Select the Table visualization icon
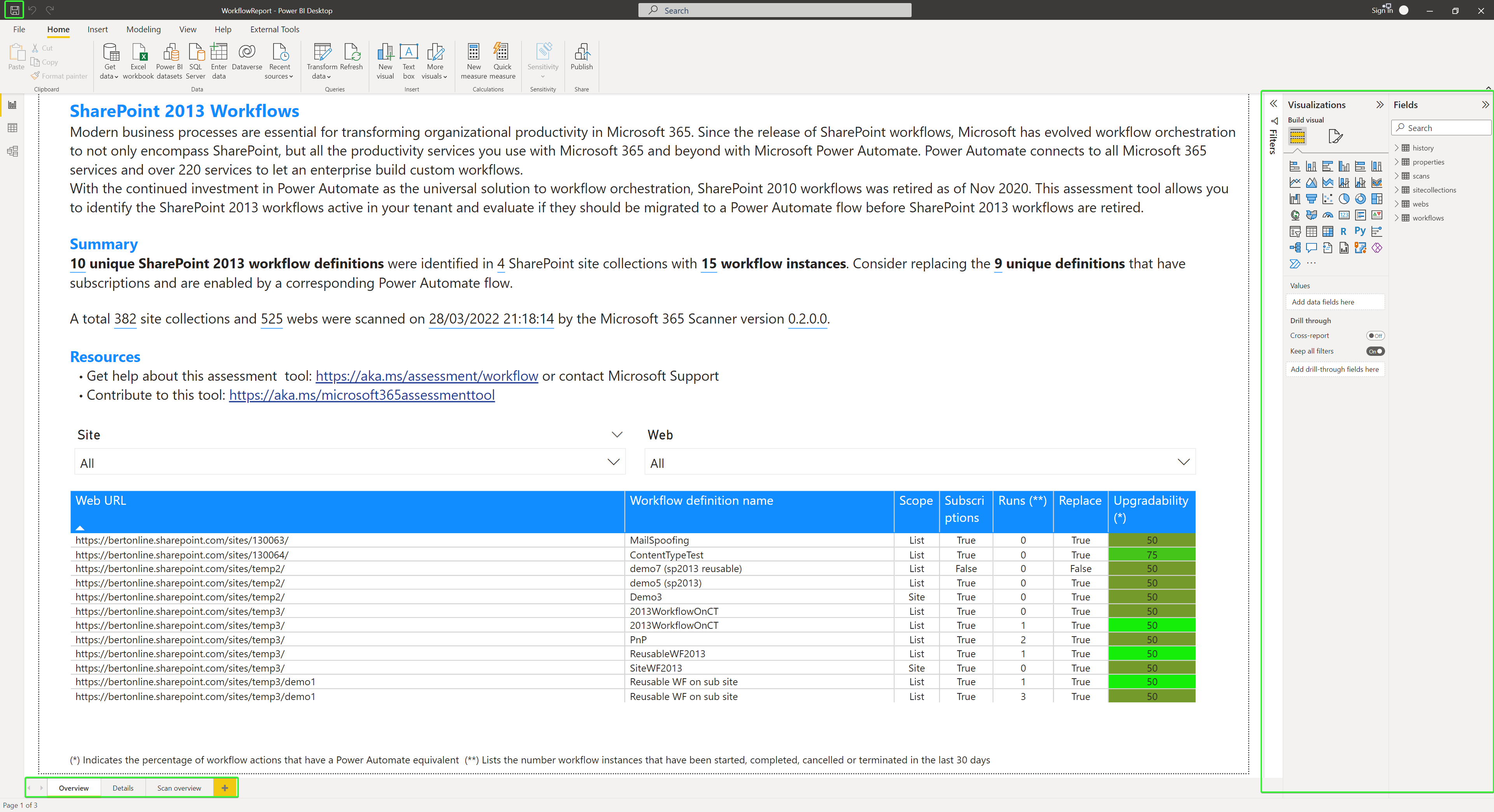This screenshot has height=812, width=1494. 1311,232
